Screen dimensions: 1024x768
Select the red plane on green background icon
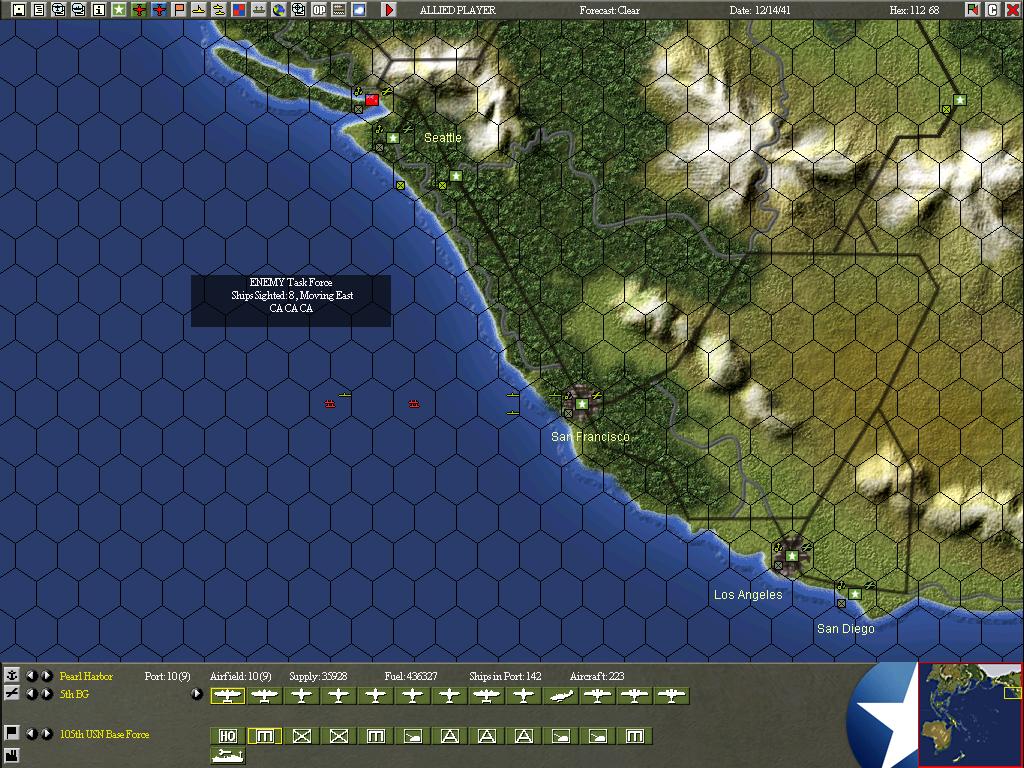point(138,10)
